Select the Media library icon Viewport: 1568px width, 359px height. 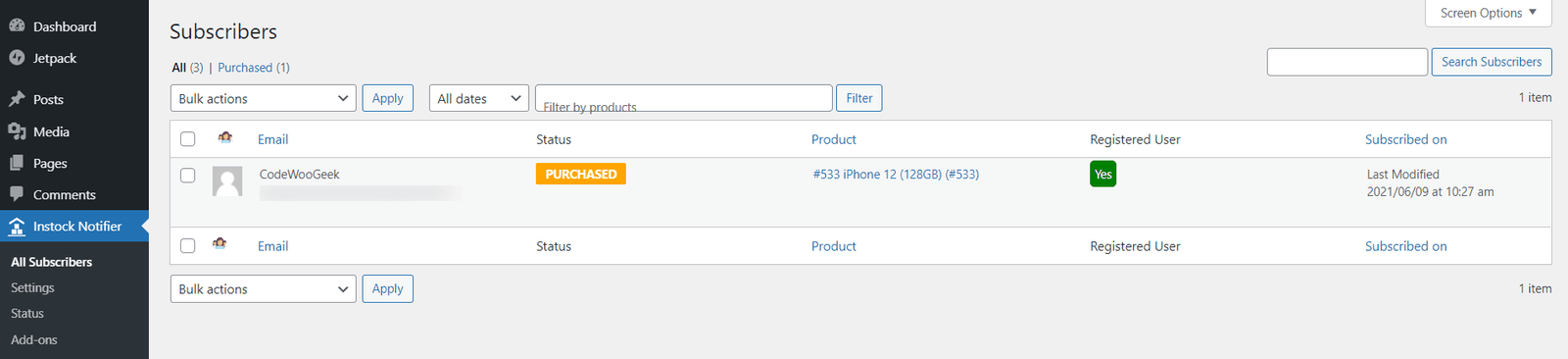click(x=17, y=131)
